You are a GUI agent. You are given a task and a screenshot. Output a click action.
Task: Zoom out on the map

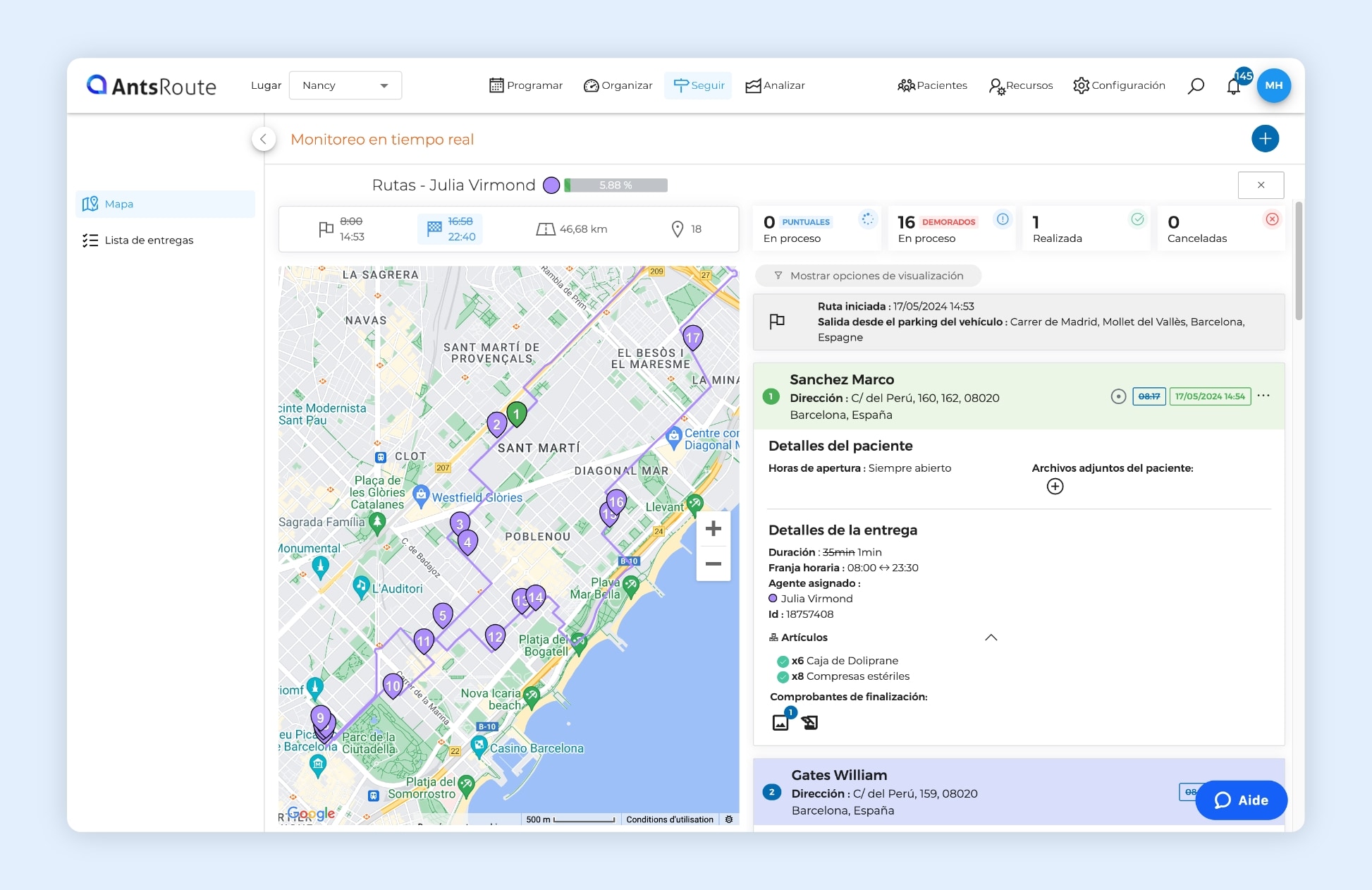713,563
